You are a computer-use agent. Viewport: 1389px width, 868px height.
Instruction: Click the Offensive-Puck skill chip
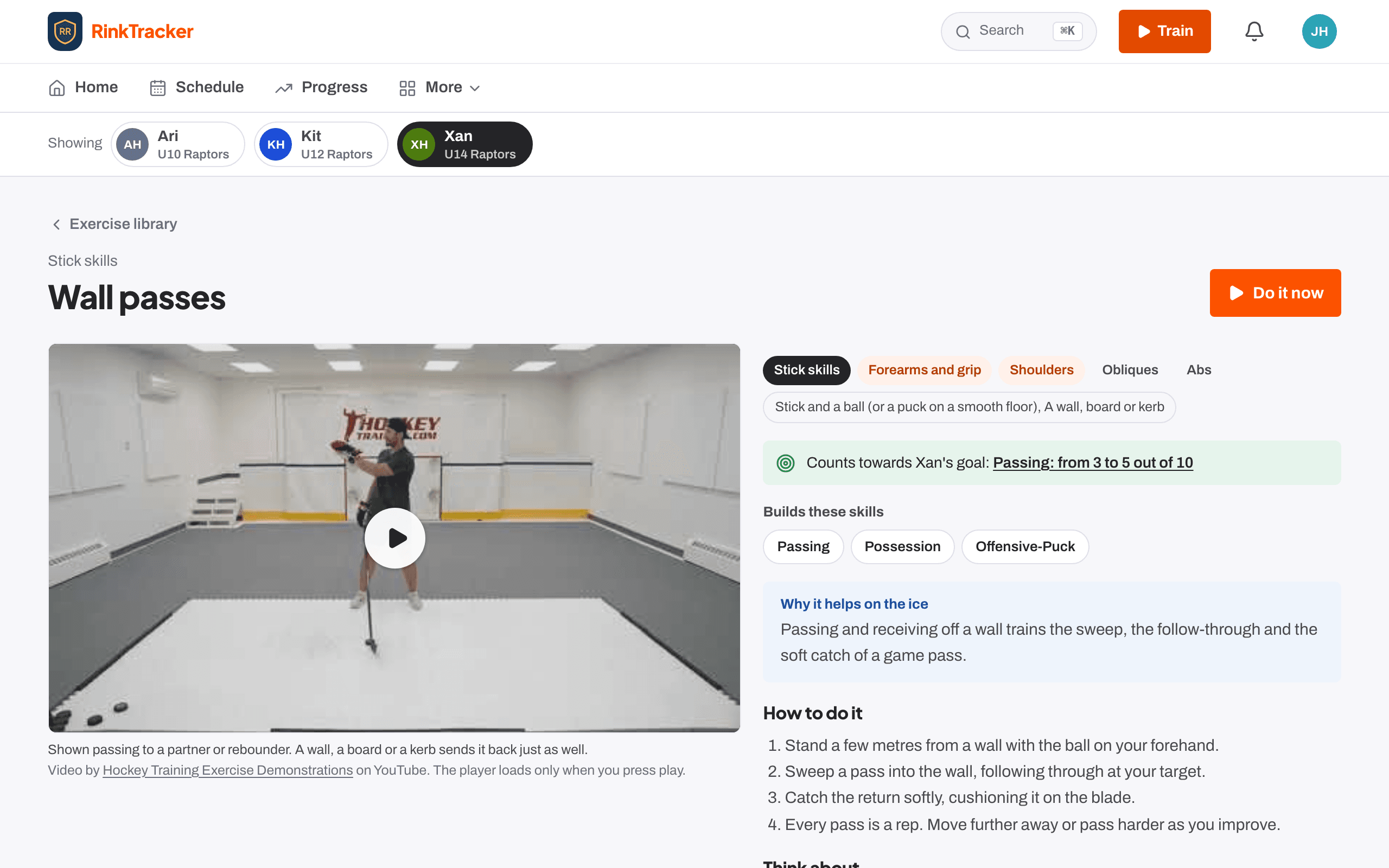pos(1025,546)
